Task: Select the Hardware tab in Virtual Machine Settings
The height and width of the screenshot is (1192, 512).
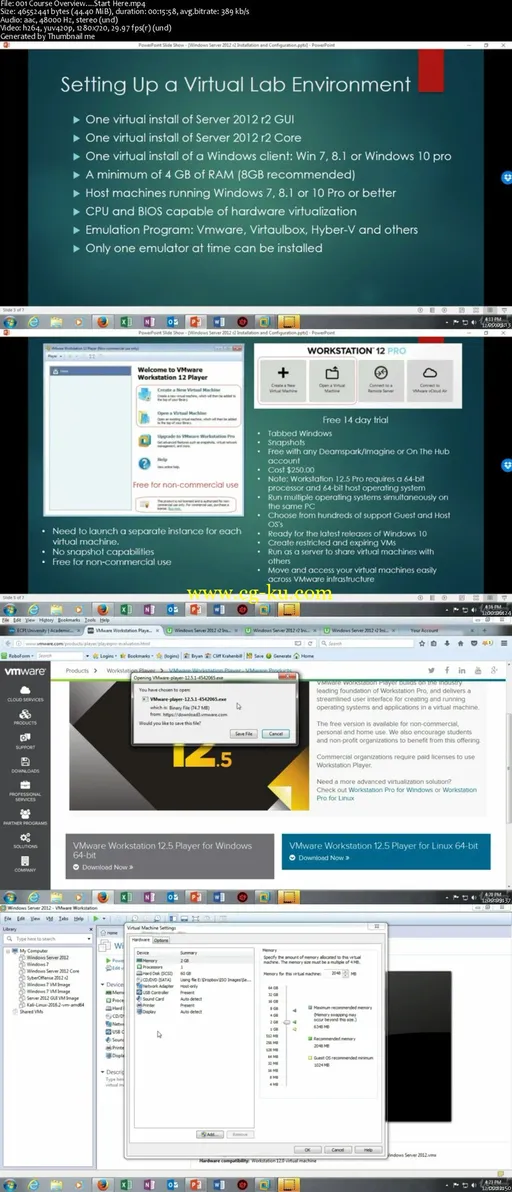Action: coord(141,940)
